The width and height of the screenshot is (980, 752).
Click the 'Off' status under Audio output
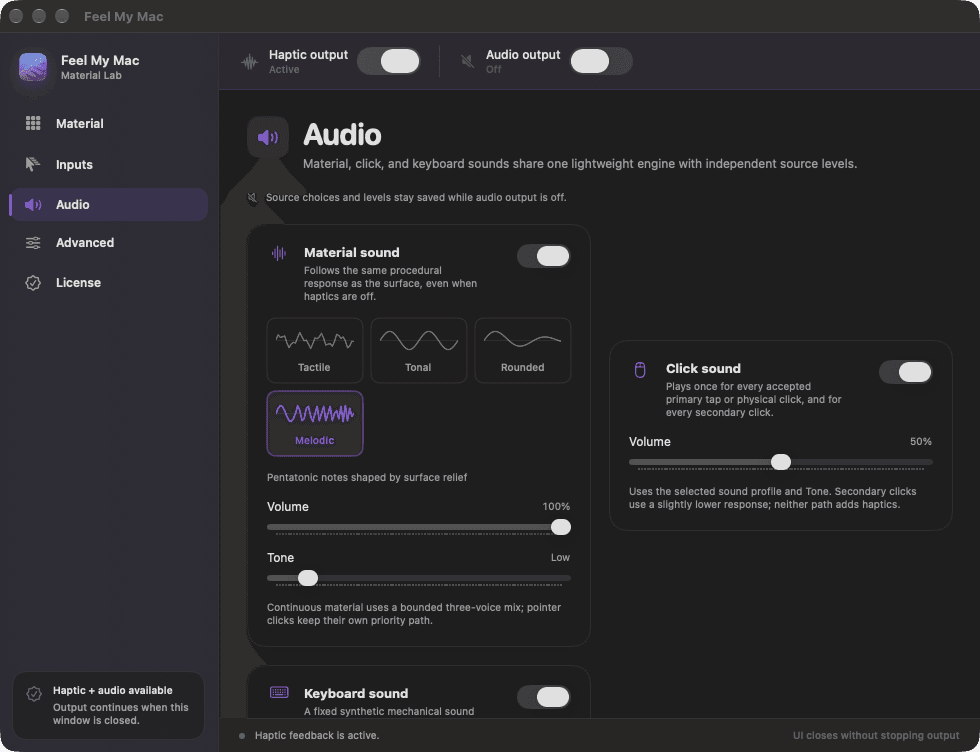(x=493, y=69)
